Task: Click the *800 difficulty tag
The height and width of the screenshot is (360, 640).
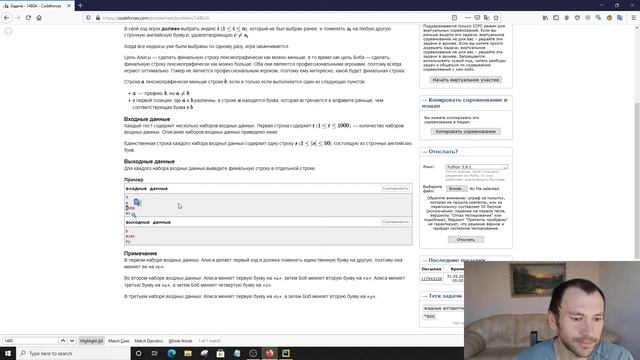Action: pos(429,316)
